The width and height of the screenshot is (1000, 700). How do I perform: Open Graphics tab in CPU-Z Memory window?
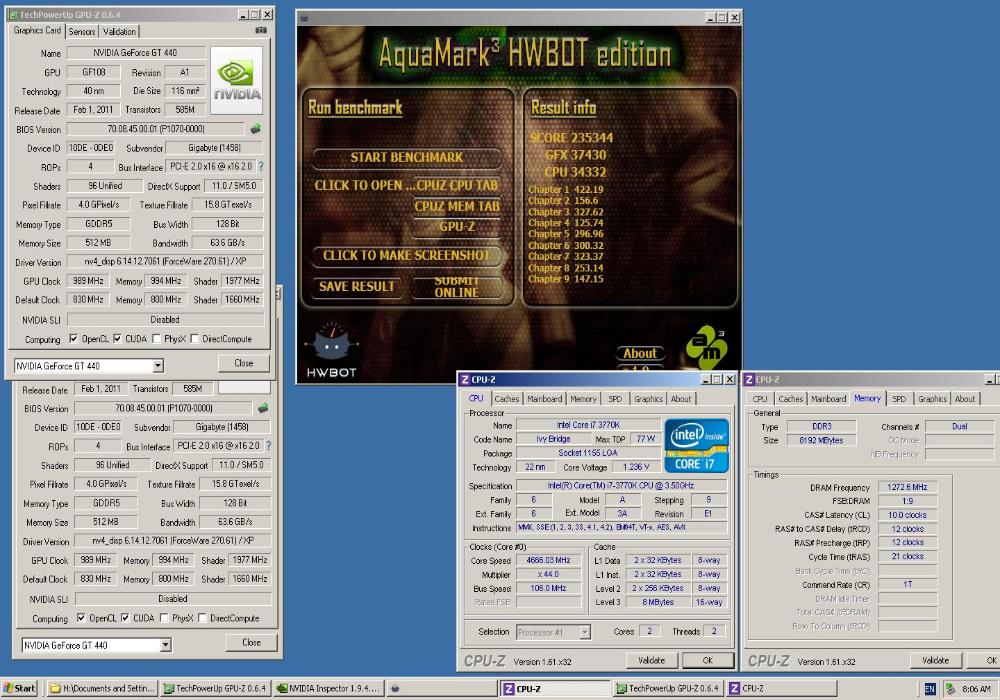coord(932,399)
